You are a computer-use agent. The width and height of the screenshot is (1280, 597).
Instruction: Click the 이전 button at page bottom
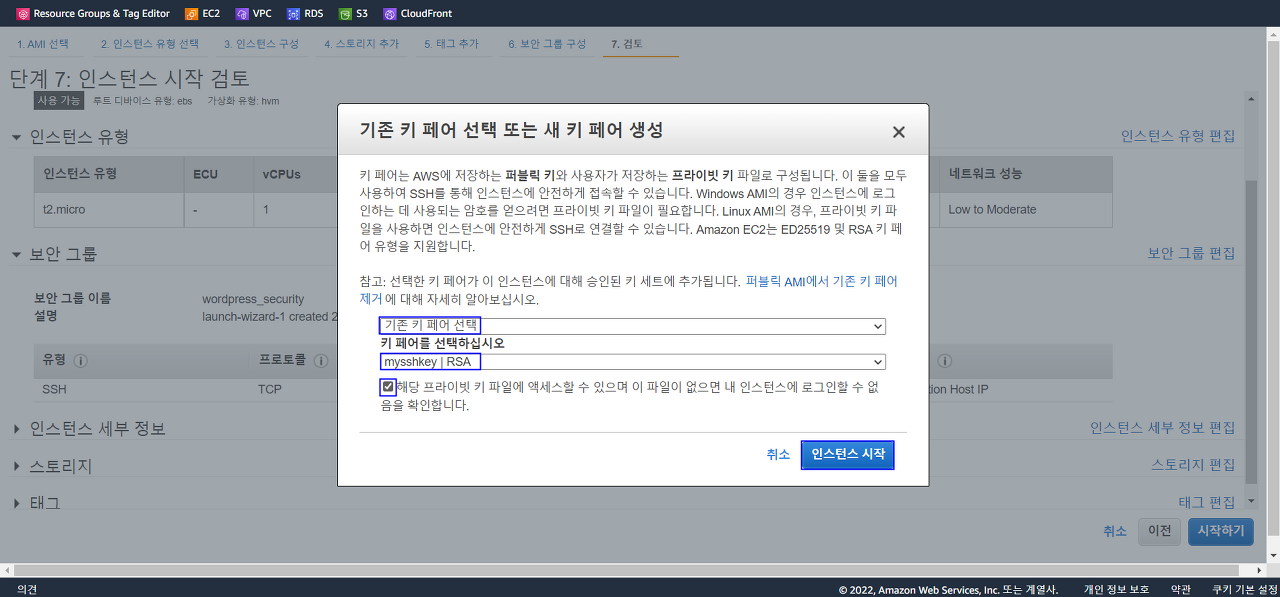pos(1160,531)
